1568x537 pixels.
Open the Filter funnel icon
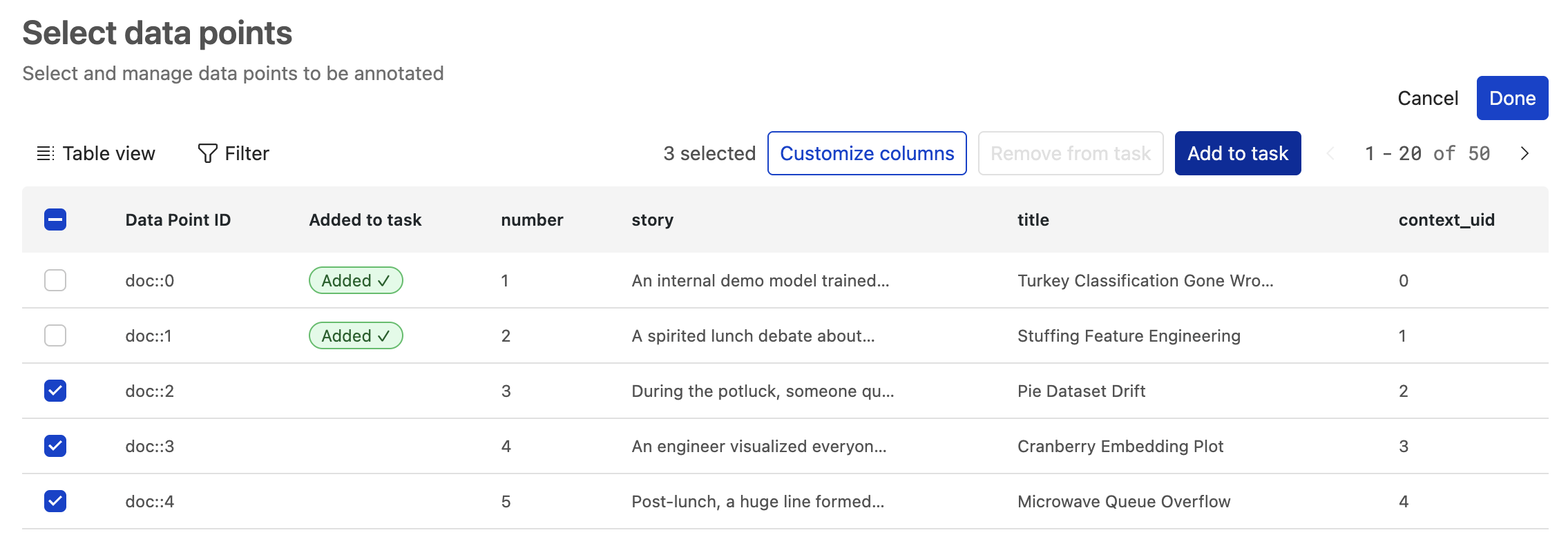[207, 153]
